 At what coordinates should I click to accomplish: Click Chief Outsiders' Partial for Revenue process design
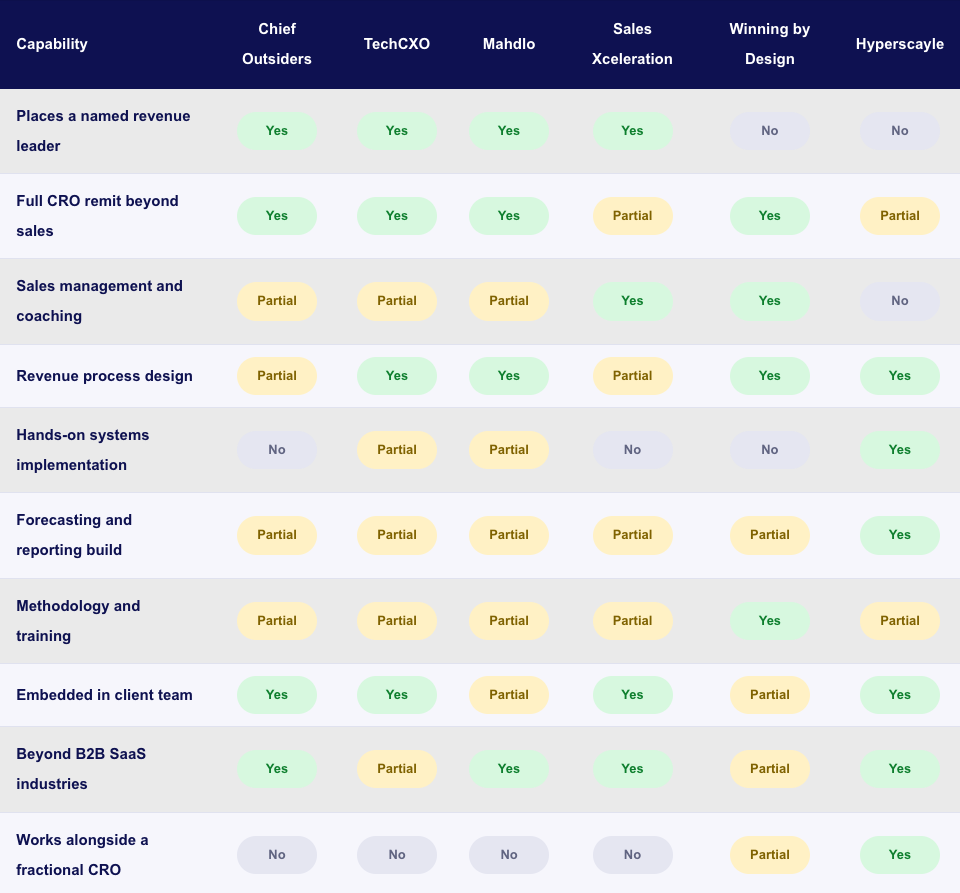click(277, 376)
